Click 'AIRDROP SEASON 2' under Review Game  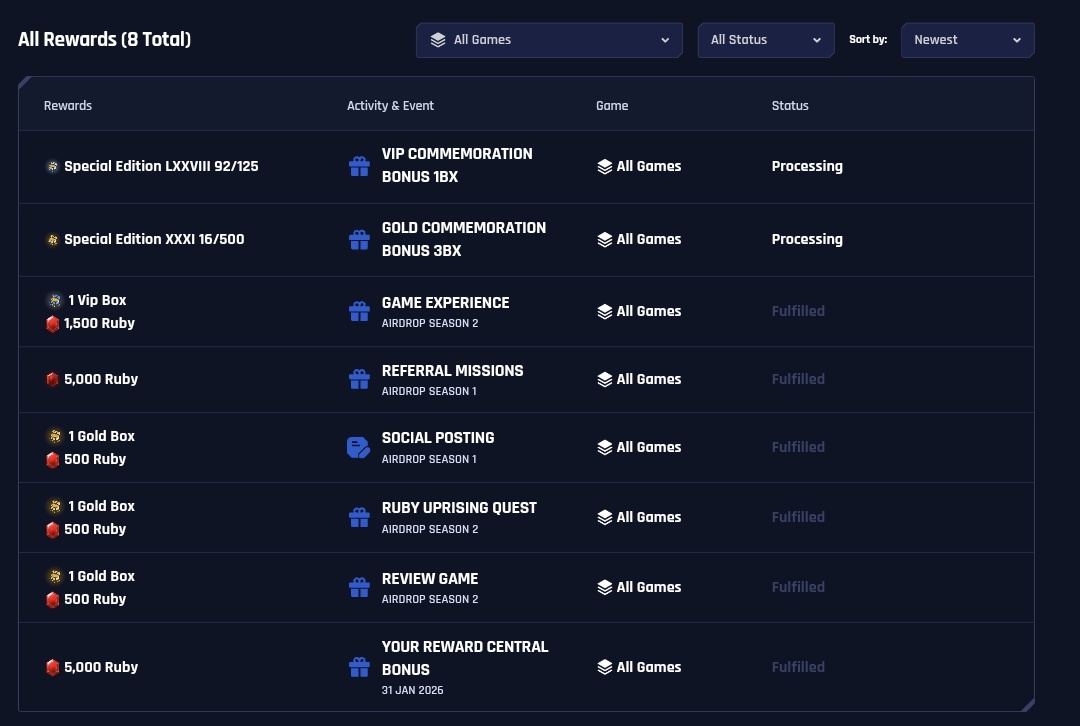pos(430,599)
